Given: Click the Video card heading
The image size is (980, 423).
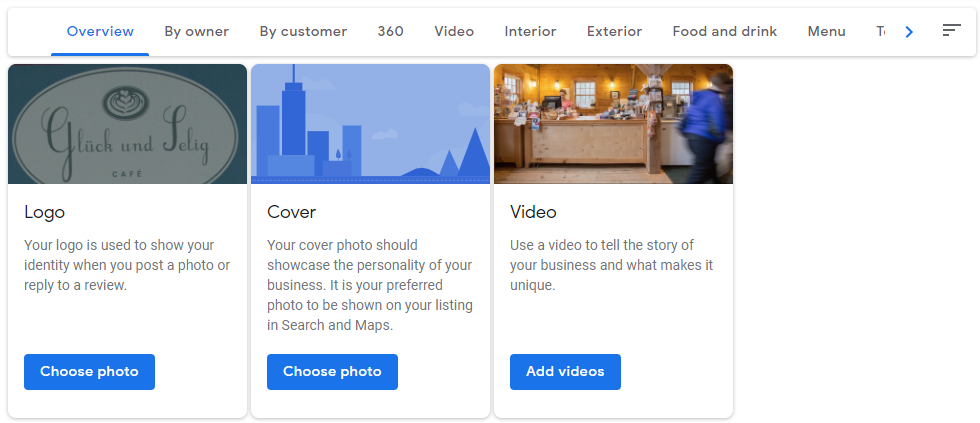Looking at the screenshot, I should 533,212.
